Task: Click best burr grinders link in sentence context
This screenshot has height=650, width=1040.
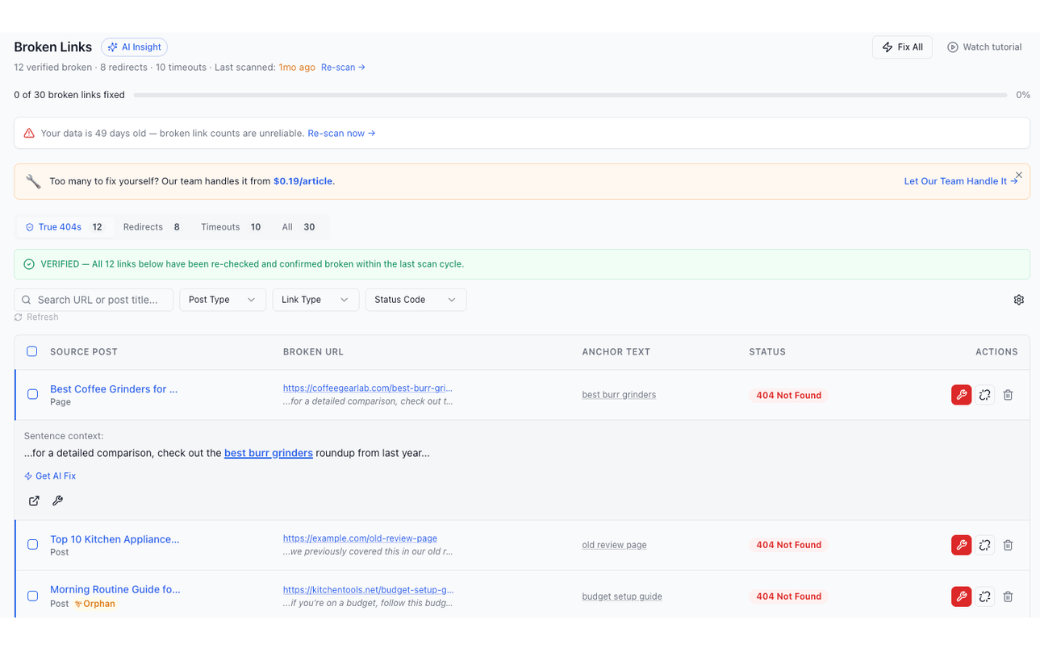Action: pos(268,453)
